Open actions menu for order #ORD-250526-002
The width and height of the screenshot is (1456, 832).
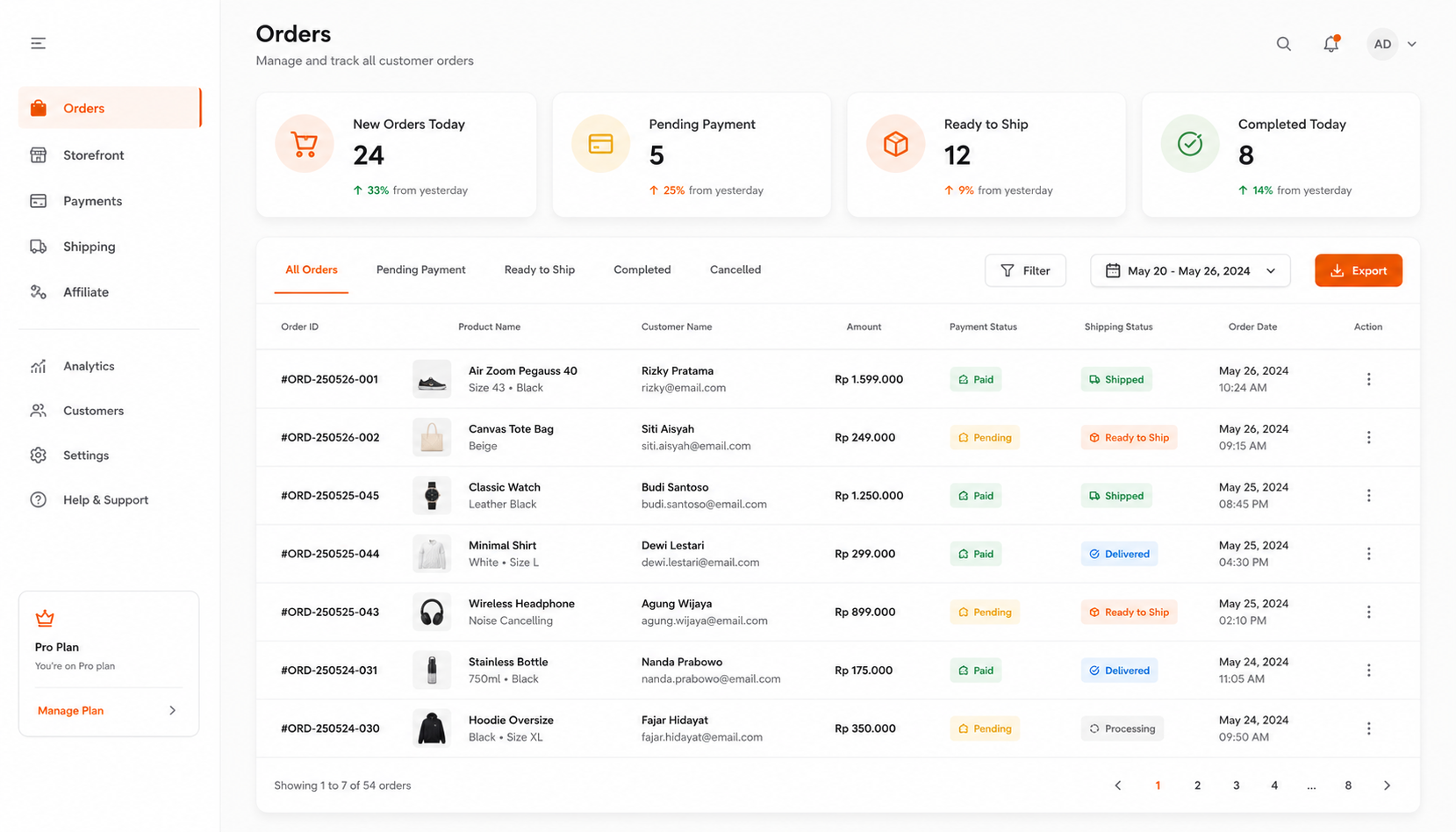coord(1368,437)
